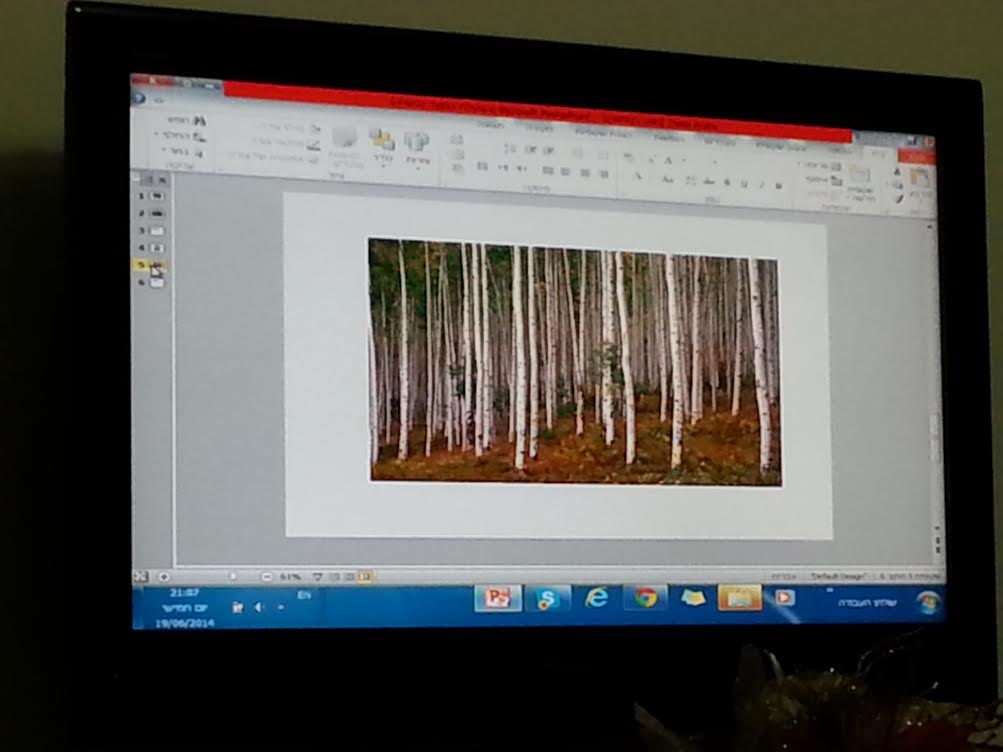The image size is (1003, 752).
Task: Open the red File tab
Action: [918, 157]
